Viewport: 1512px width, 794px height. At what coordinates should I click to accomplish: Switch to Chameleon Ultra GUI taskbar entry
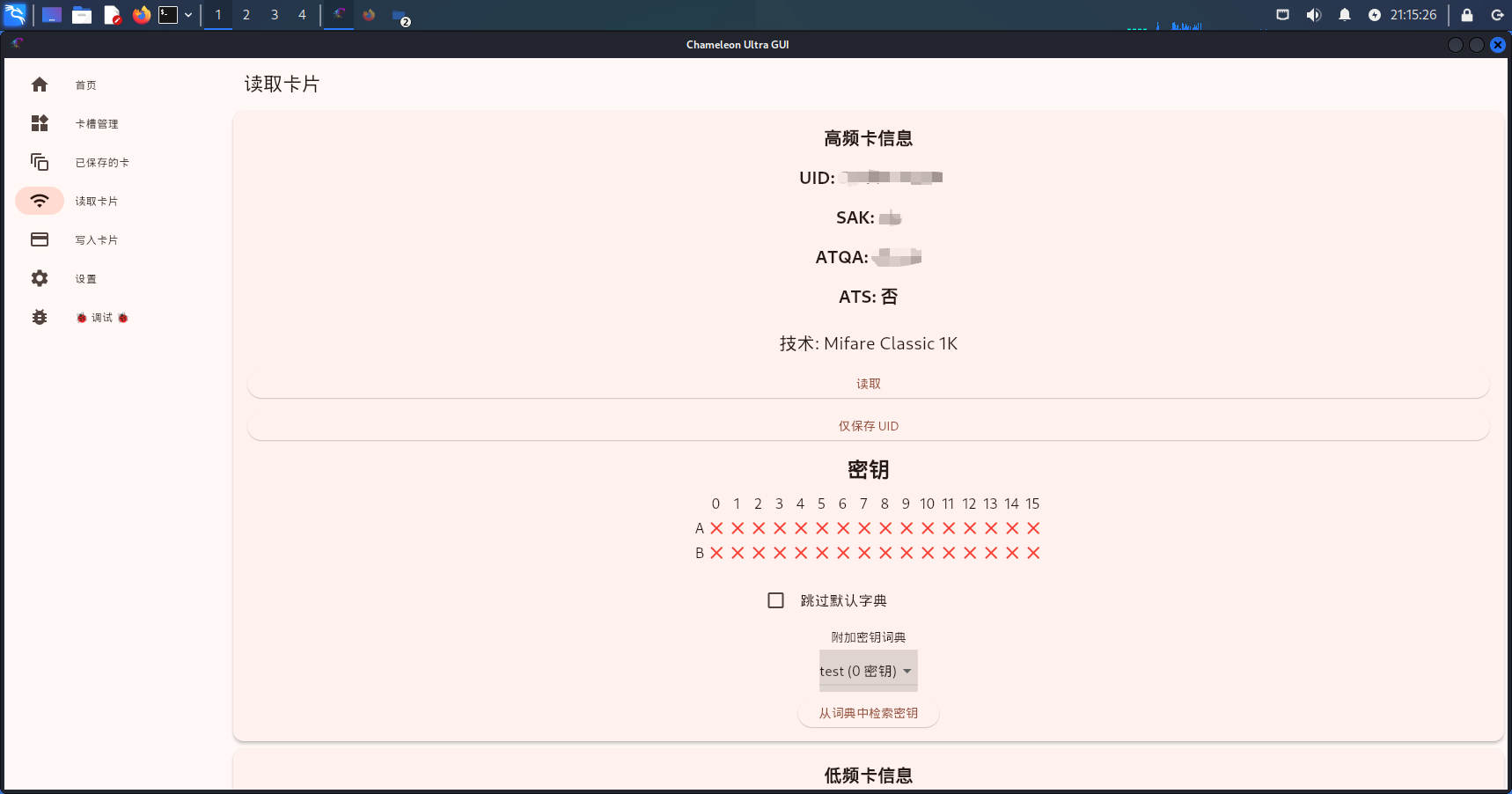[x=339, y=15]
